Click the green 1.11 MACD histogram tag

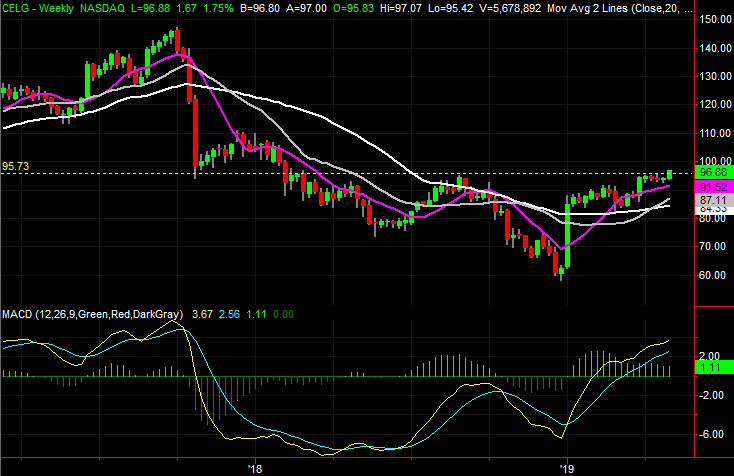tap(713, 369)
